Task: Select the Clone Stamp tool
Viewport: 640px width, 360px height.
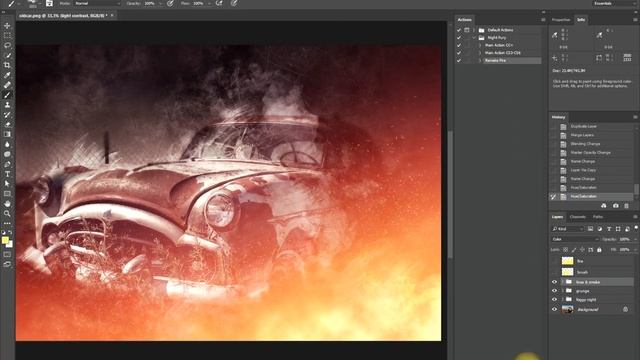Action: [7, 105]
